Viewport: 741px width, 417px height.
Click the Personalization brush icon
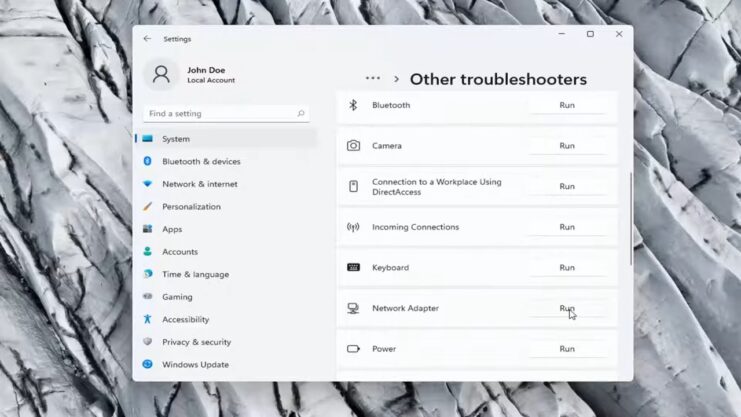click(x=147, y=207)
